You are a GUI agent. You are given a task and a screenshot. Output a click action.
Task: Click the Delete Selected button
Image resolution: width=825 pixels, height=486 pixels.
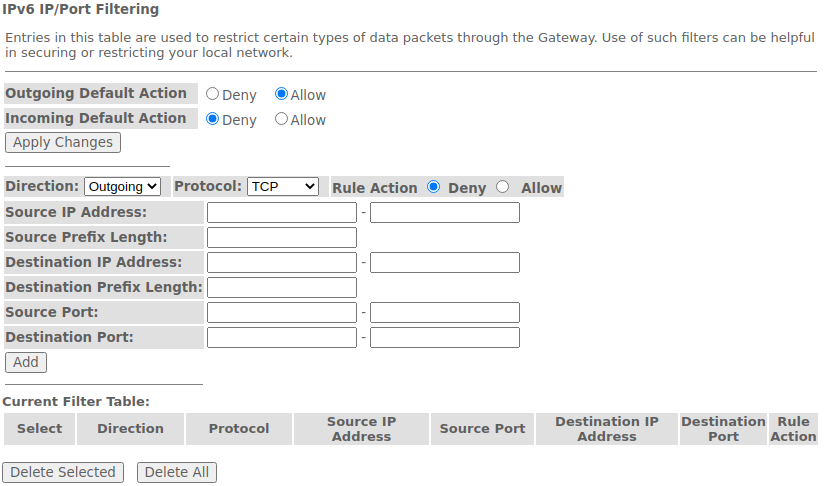tap(63, 472)
